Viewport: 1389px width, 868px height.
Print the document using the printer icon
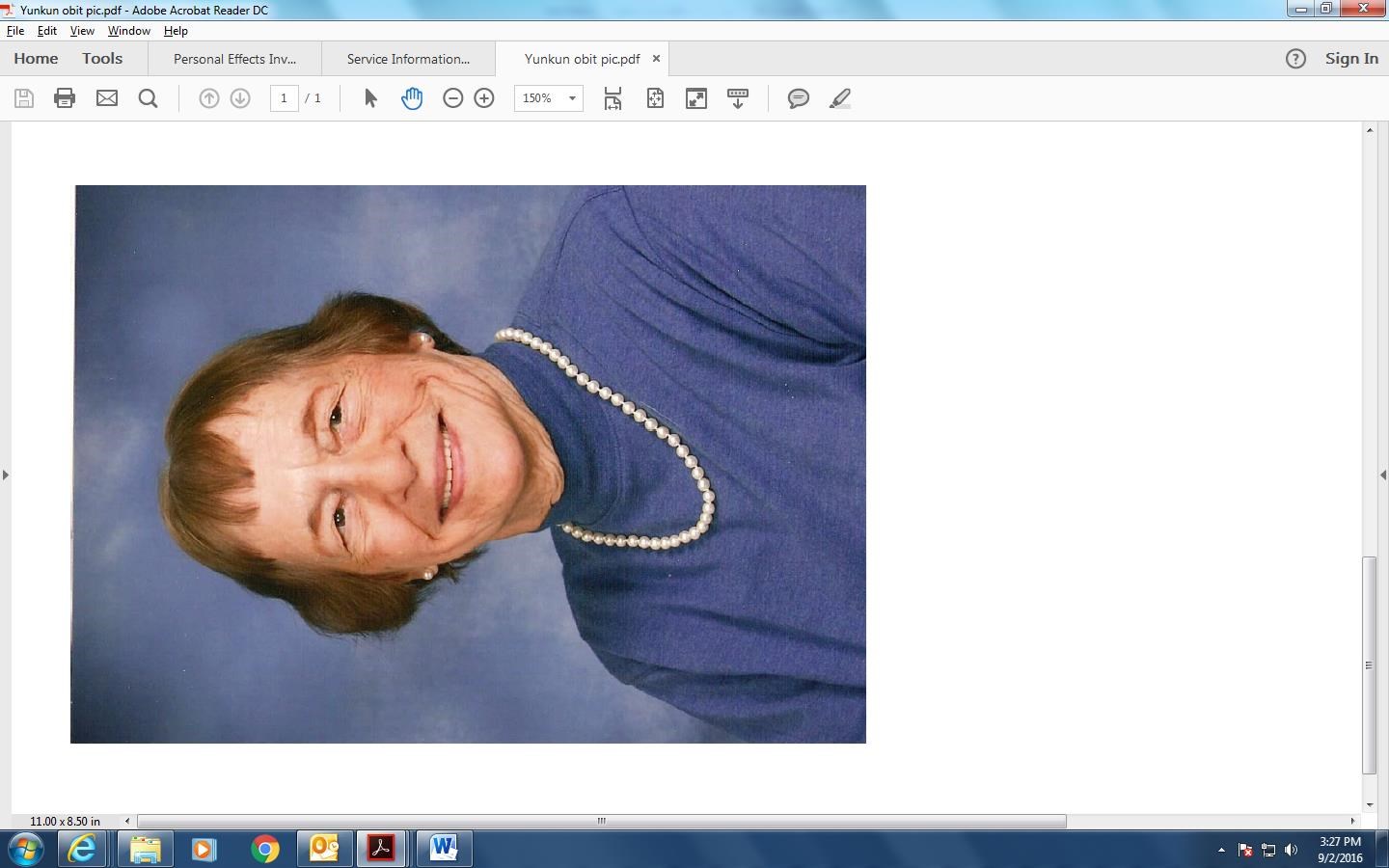(64, 97)
